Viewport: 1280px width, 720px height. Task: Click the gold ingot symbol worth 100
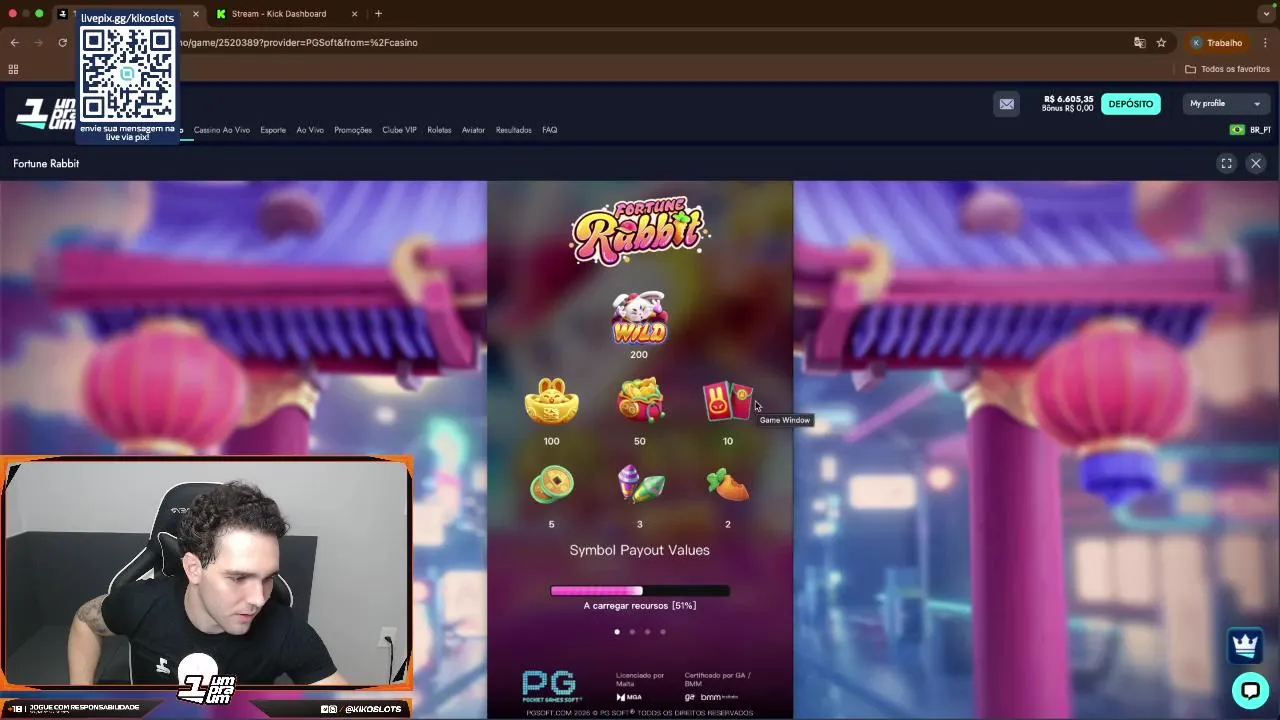click(x=552, y=402)
